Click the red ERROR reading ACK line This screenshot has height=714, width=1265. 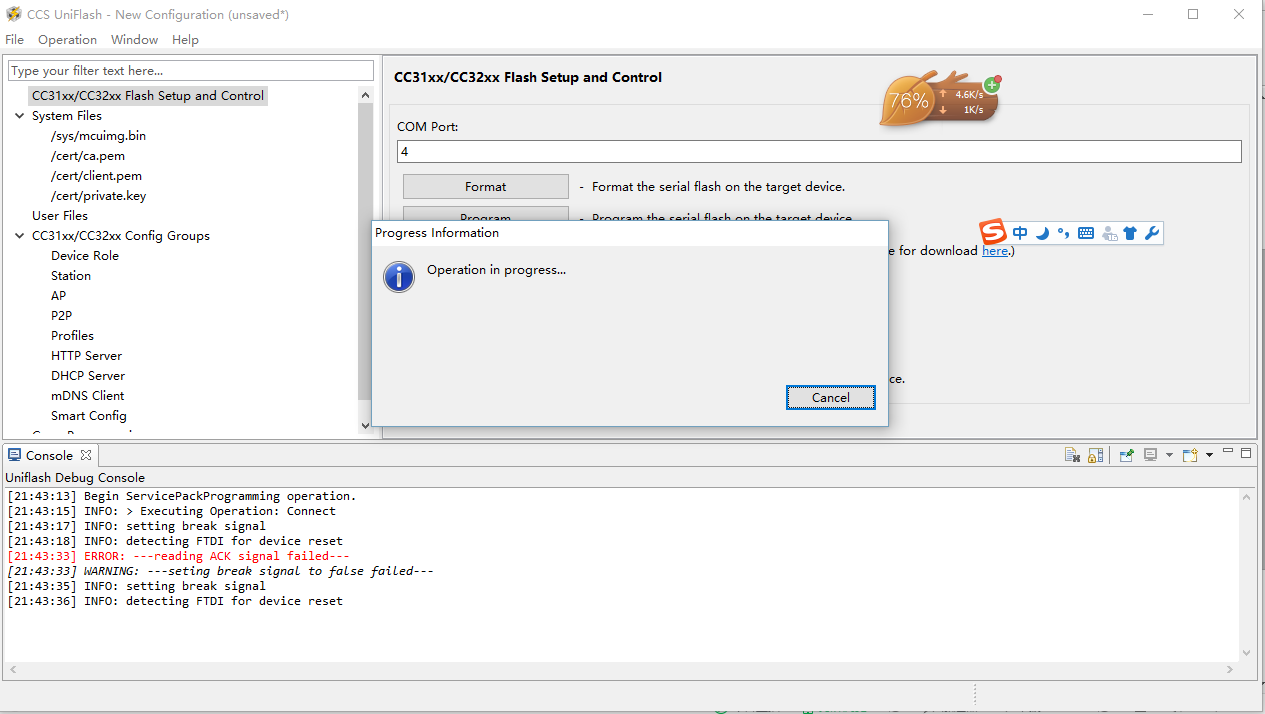[179, 556]
